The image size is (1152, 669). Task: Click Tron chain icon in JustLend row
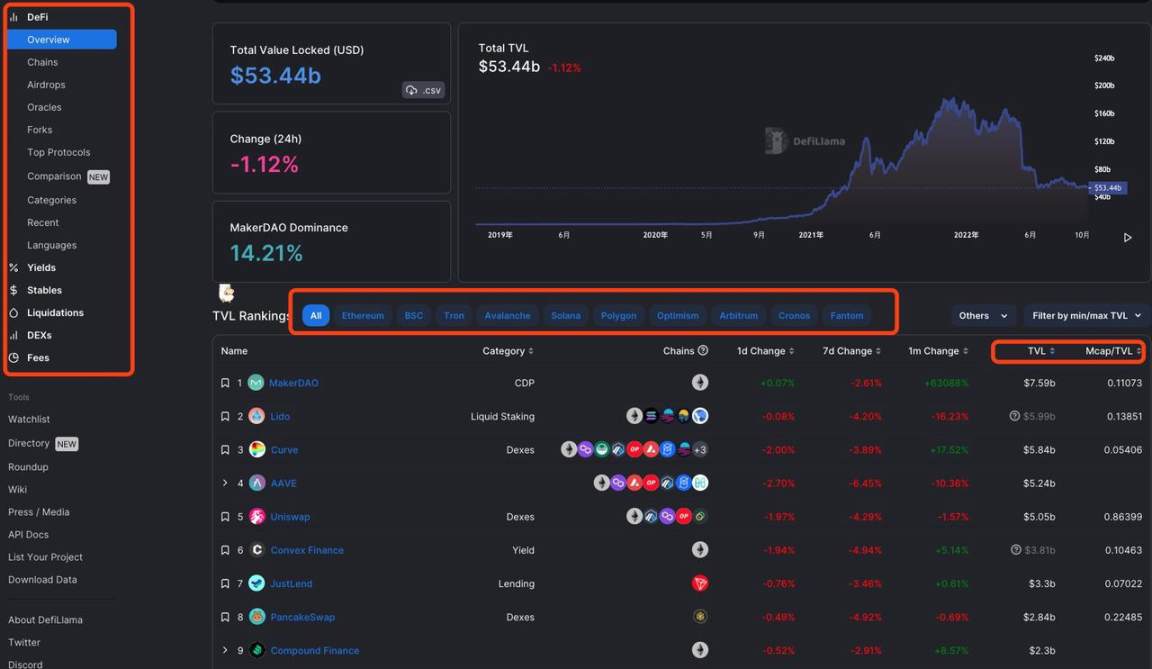click(x=700, y=583)
